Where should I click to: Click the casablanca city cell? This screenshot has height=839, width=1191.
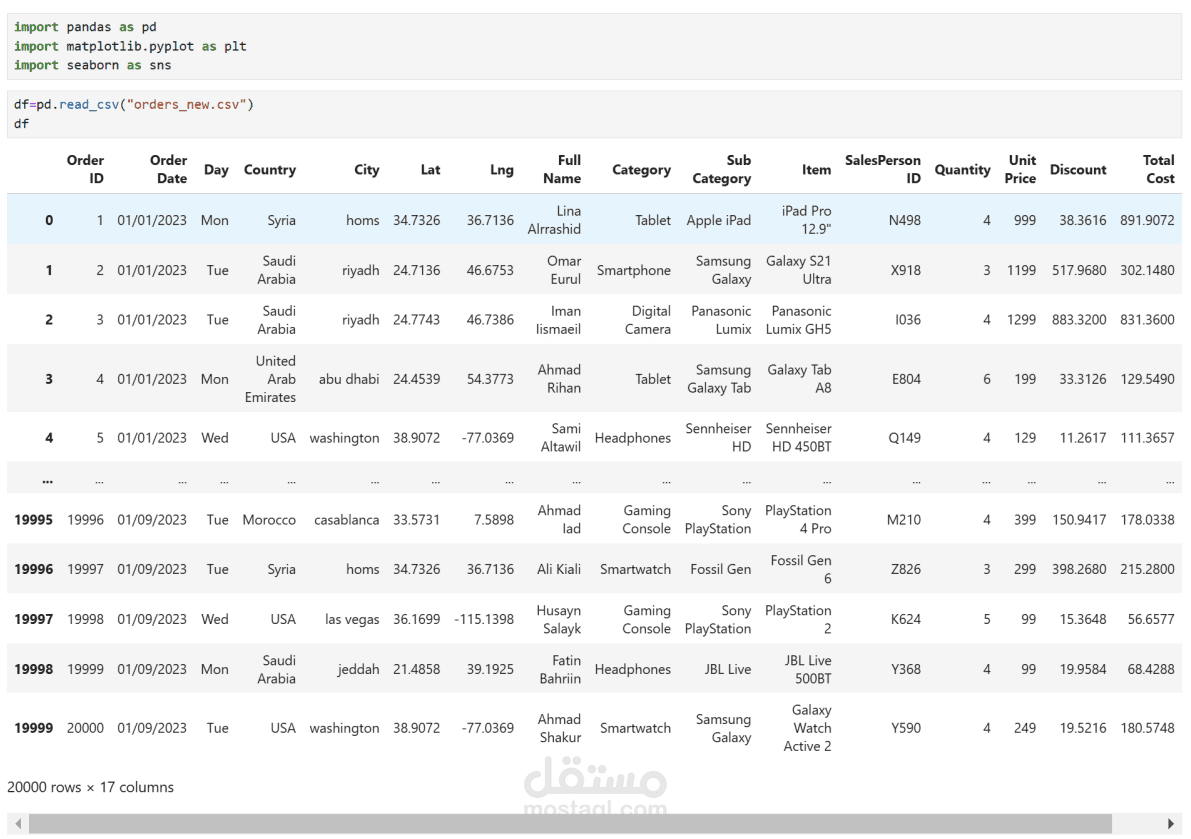[346, 520]
